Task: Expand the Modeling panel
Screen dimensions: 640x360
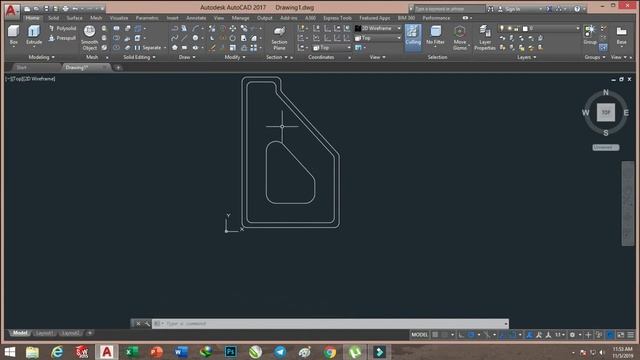Action: click(x=41, y=58)
